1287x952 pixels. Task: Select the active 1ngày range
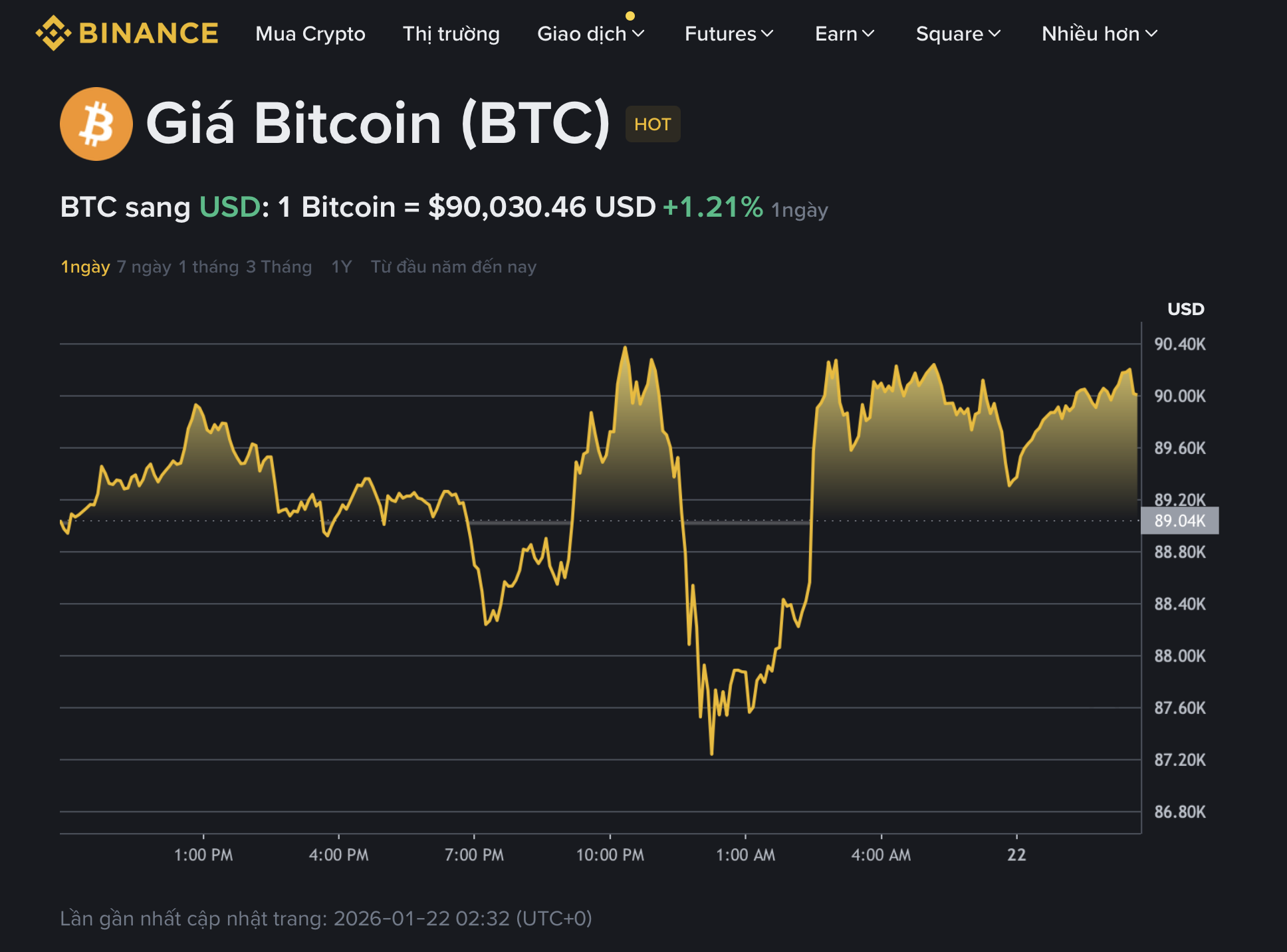pyautogui.click(x=84, y=267)
